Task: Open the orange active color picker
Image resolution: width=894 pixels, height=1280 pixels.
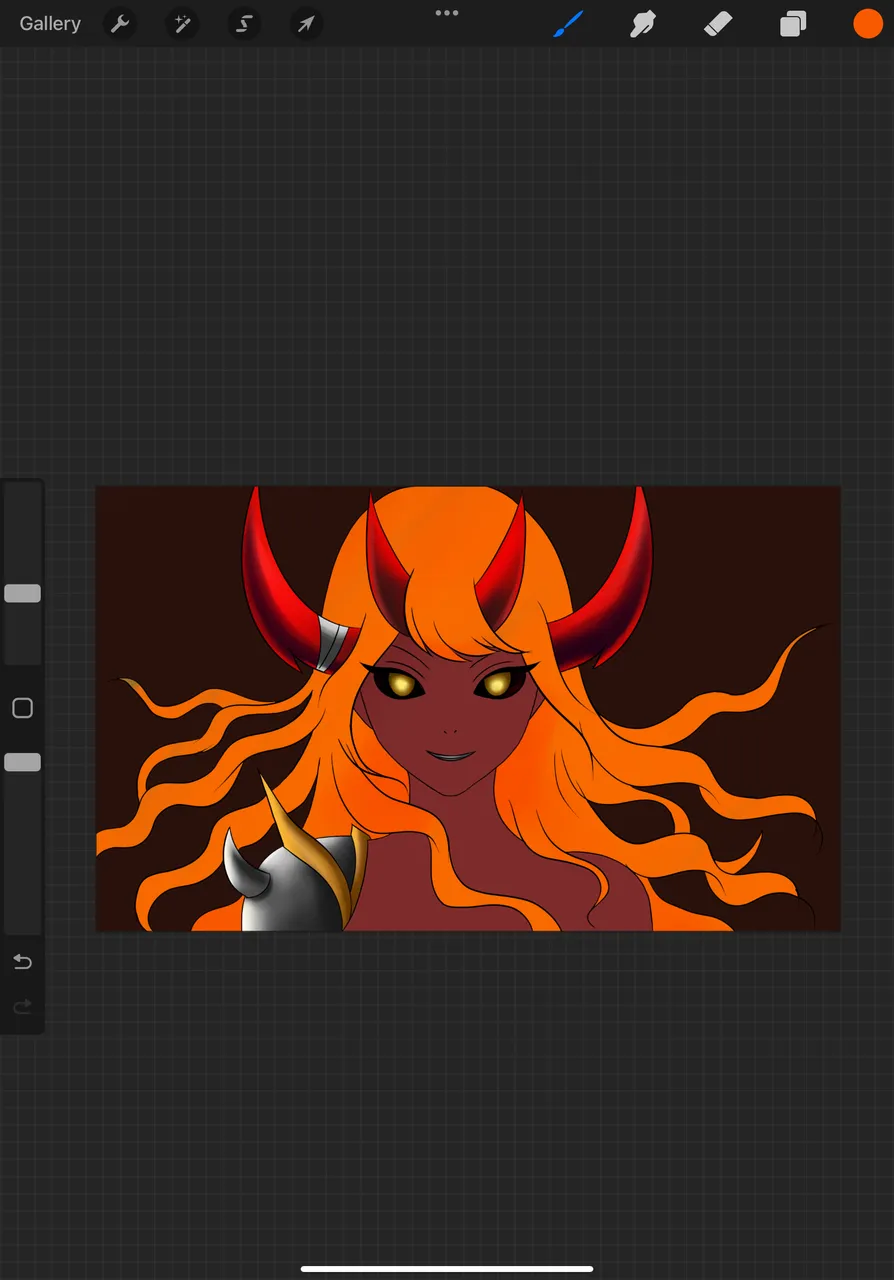Action: [x=868, y=24]
